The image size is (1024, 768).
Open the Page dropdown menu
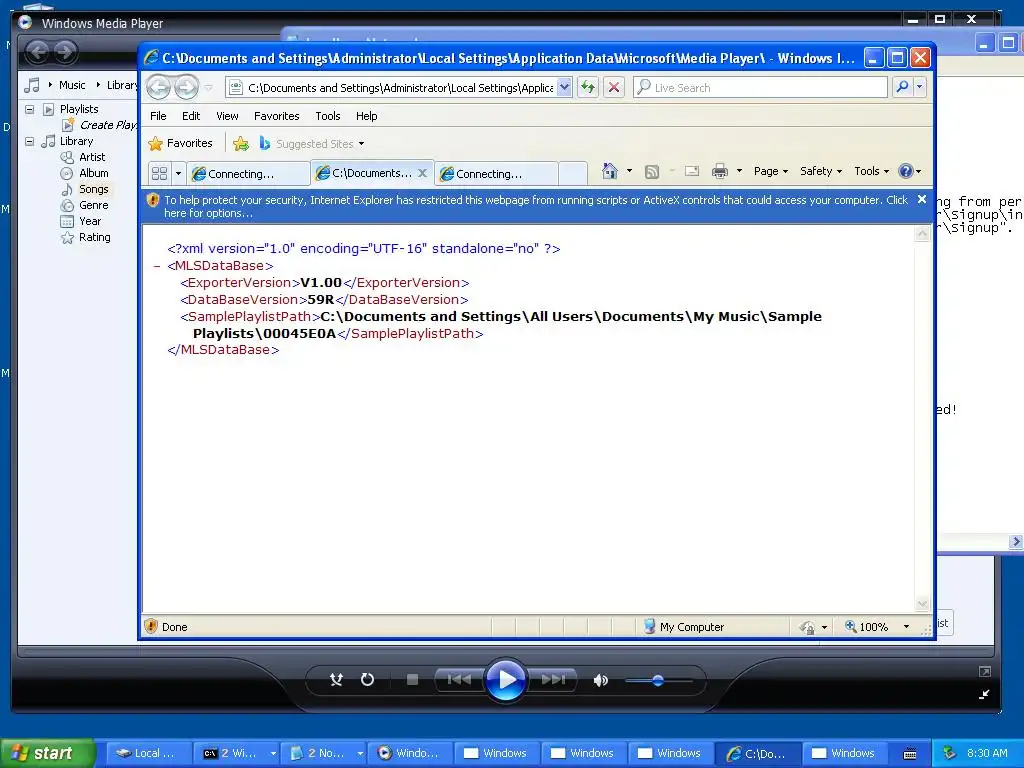point(771,171)
